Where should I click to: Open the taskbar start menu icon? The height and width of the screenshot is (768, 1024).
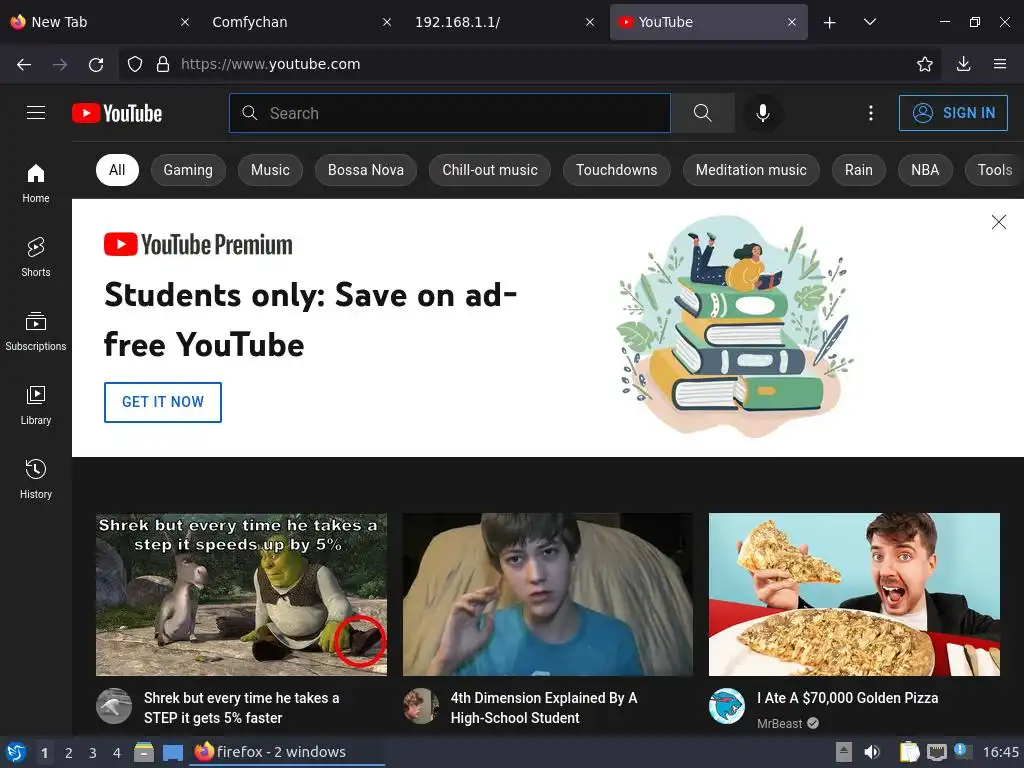(16, 752)
